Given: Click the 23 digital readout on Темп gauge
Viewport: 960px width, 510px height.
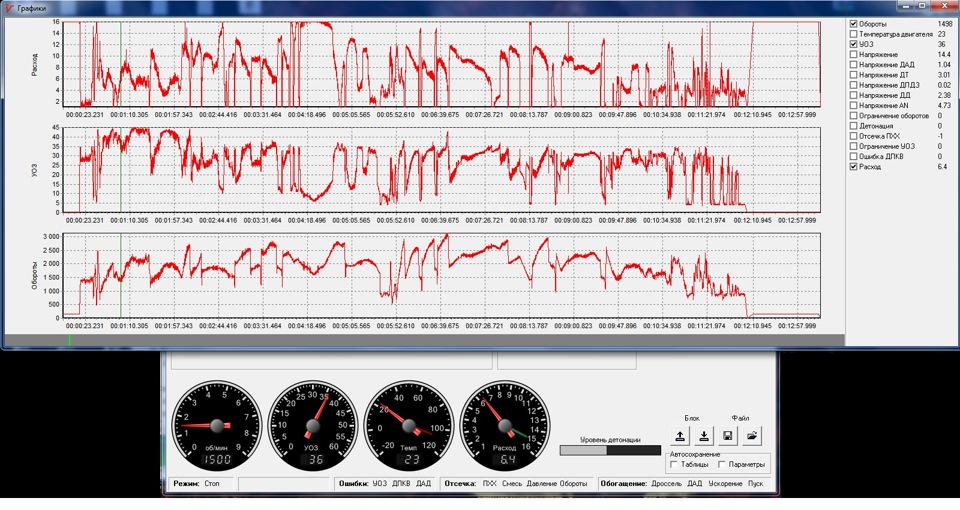Looking at the screenshot, I should [411, 460].
